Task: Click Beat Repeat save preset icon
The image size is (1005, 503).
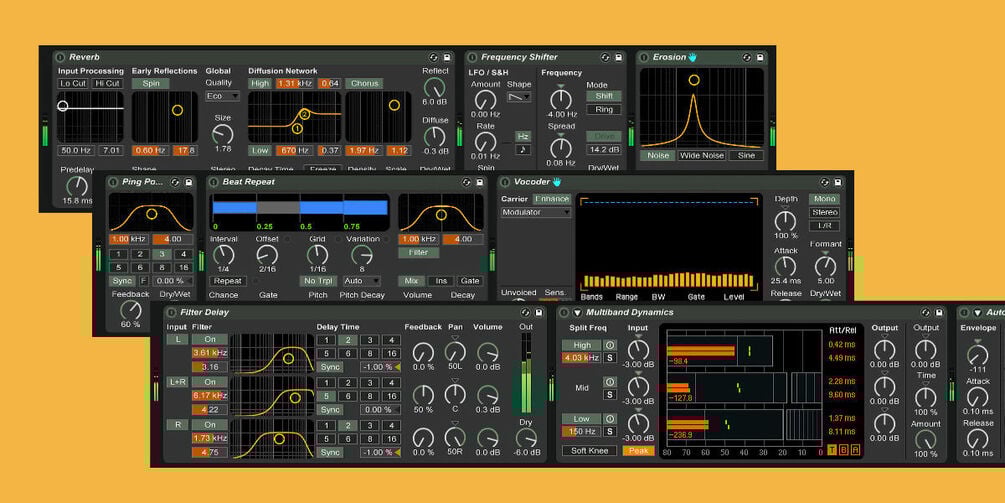Action: [x=479, y=182]
